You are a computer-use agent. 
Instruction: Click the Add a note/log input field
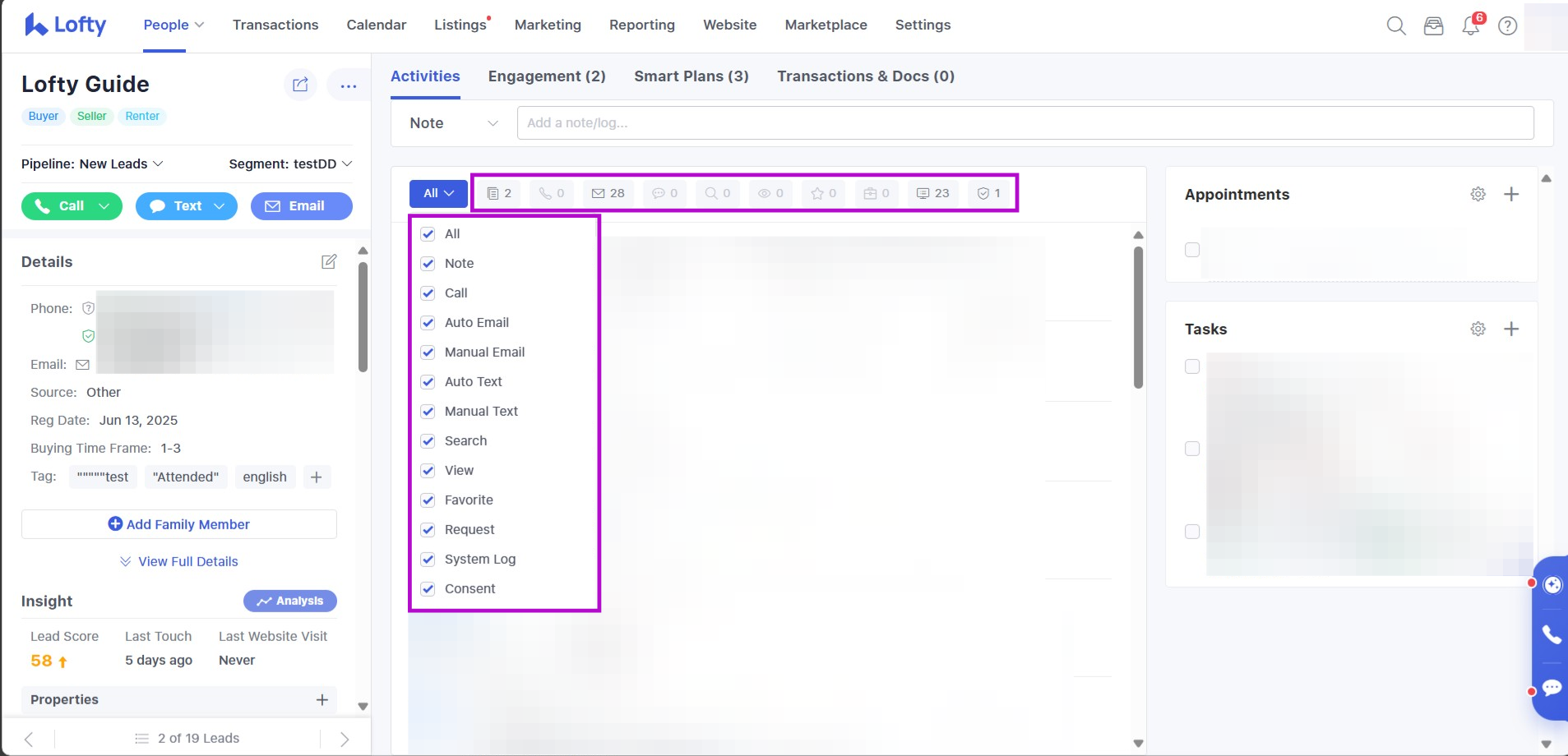click(x=1025, y=123)
